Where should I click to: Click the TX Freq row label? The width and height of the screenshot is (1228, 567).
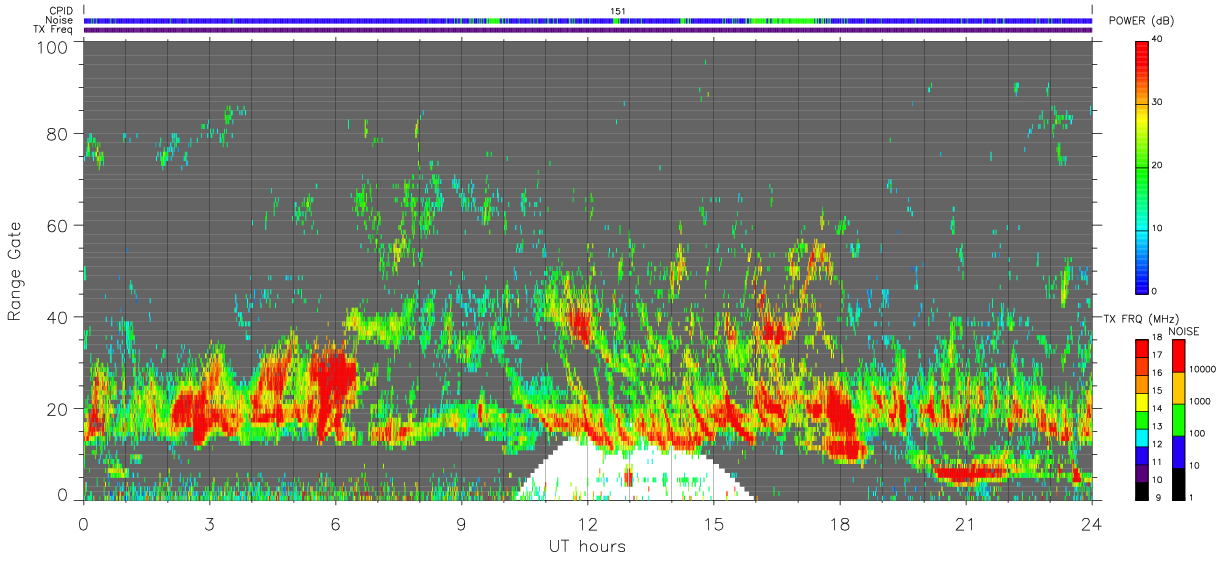(x=53, y=30)
